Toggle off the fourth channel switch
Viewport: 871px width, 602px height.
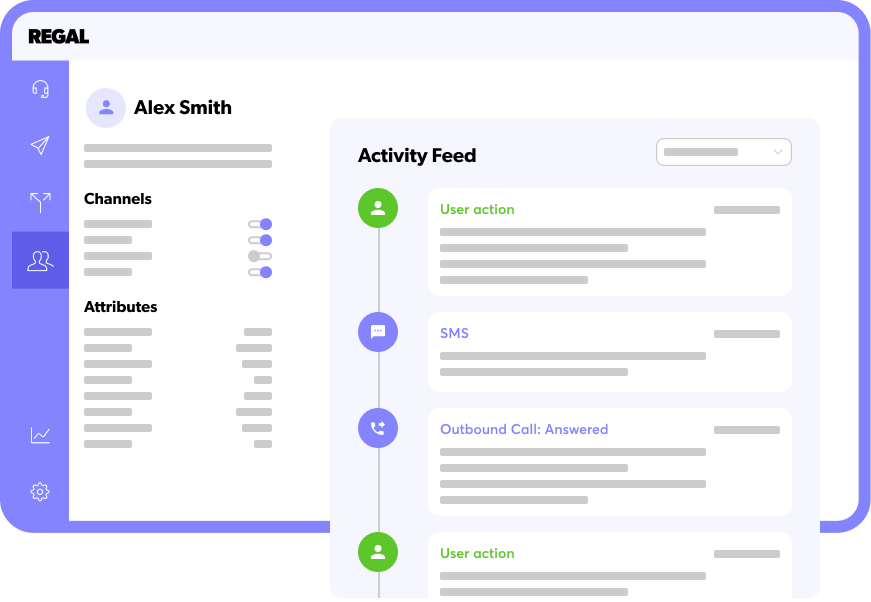(260, 272)
